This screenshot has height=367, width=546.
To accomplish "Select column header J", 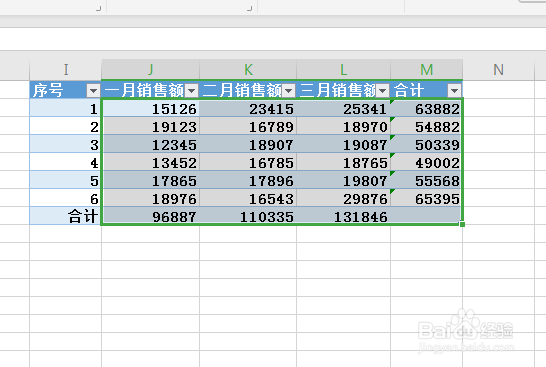I will pyautogui.click(x=150, y=70).
